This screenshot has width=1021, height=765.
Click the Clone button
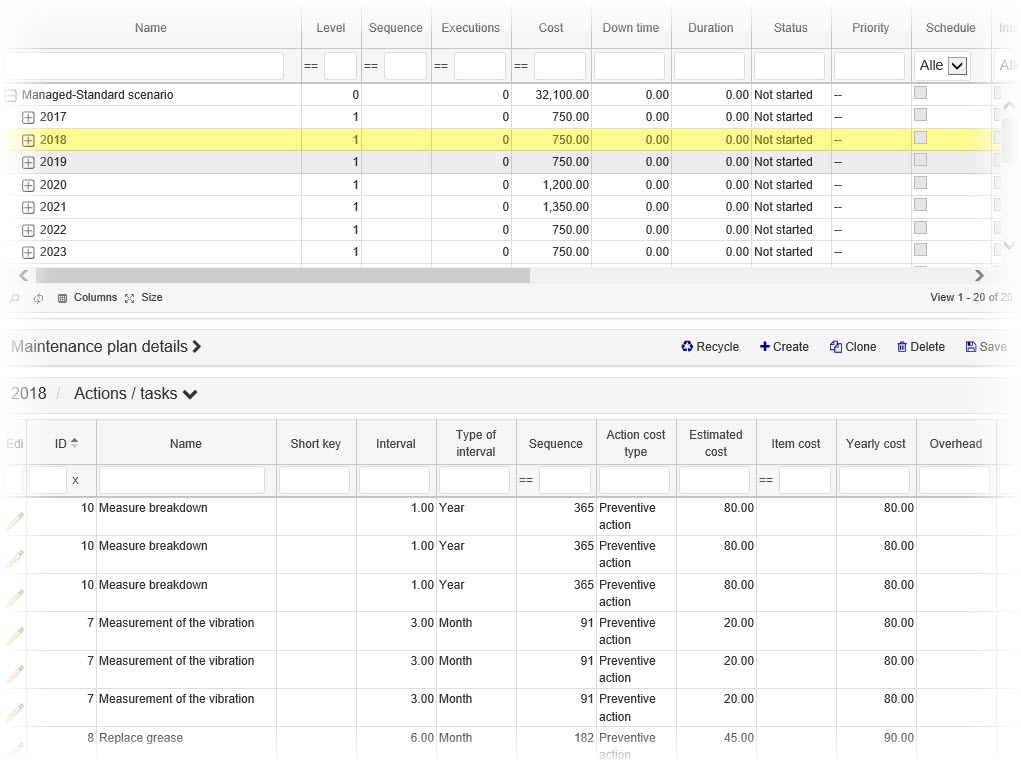point(853,347)
